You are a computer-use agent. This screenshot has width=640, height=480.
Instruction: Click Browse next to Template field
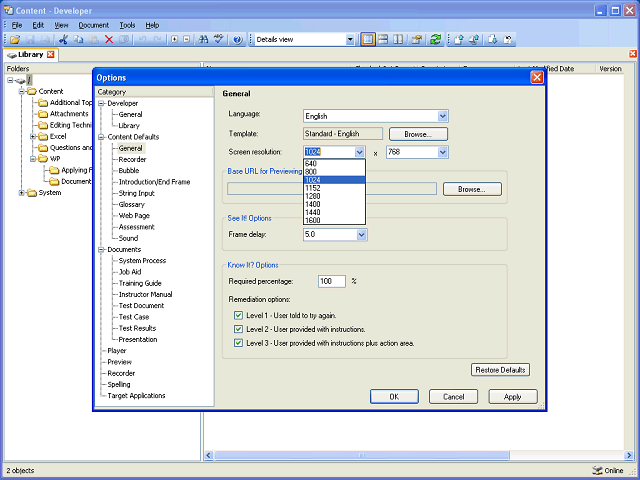[x=418, y=134]
